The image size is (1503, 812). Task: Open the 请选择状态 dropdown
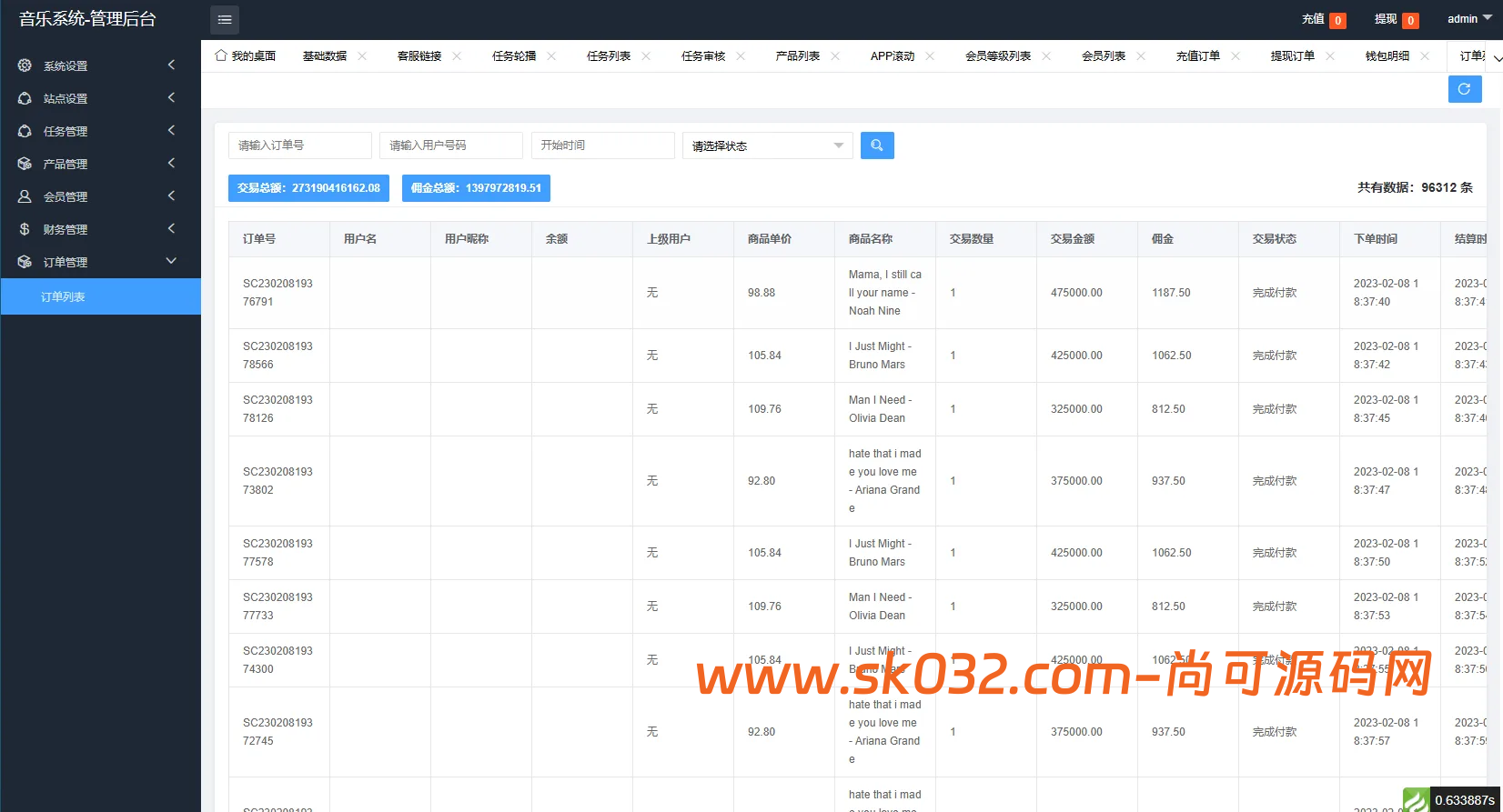coord(768,145)
